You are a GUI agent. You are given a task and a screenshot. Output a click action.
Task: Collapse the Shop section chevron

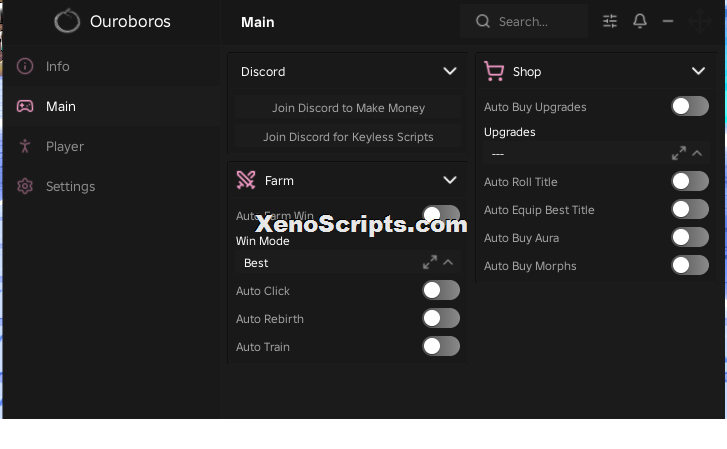698,71
